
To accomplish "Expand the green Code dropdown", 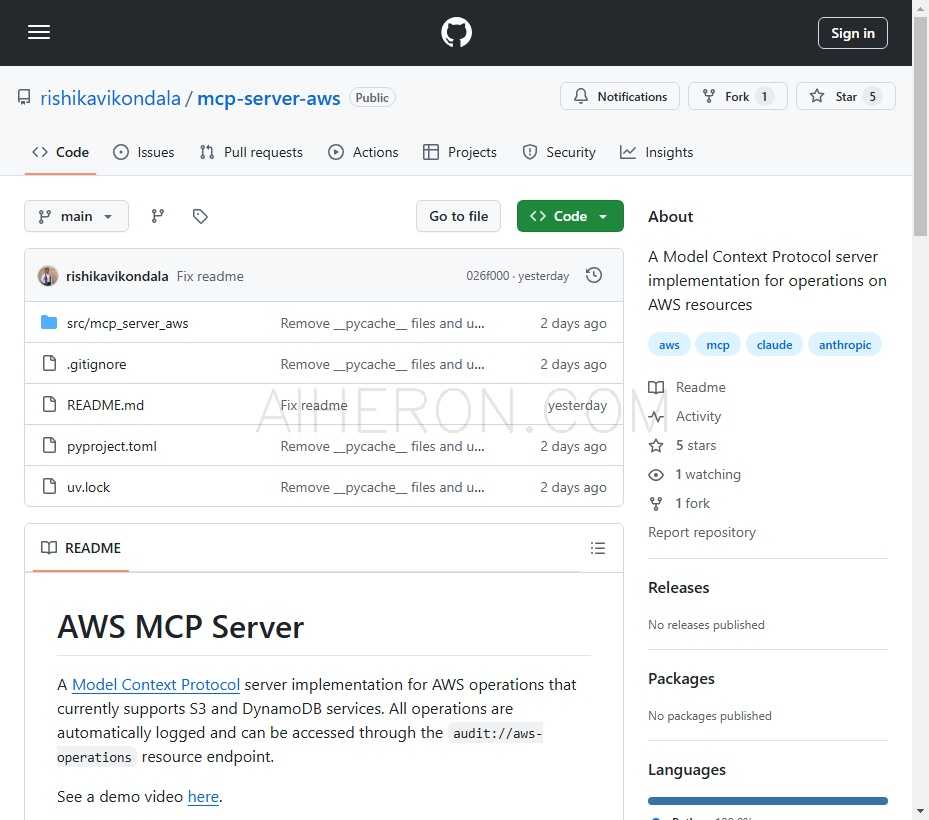I will click(x=570, y=216).
